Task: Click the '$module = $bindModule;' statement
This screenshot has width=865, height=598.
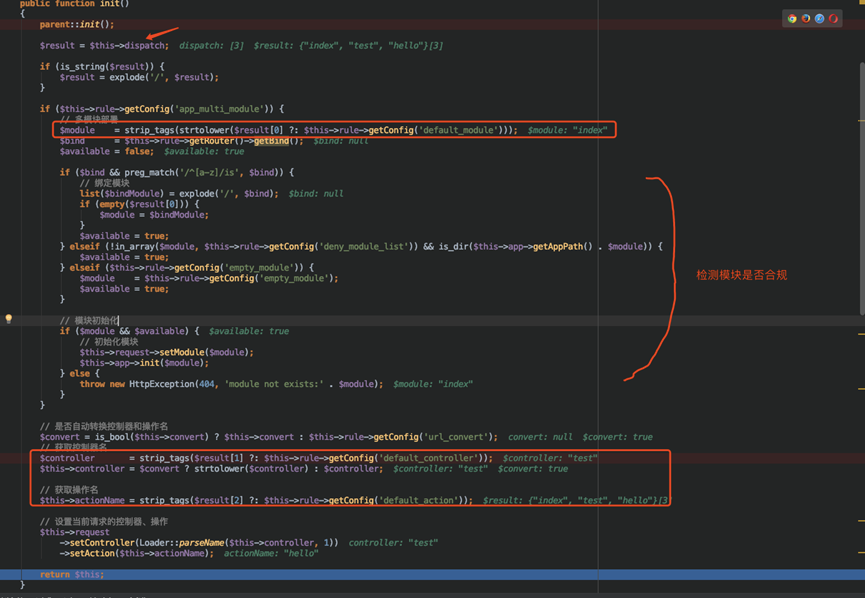Action: (154, 215)
